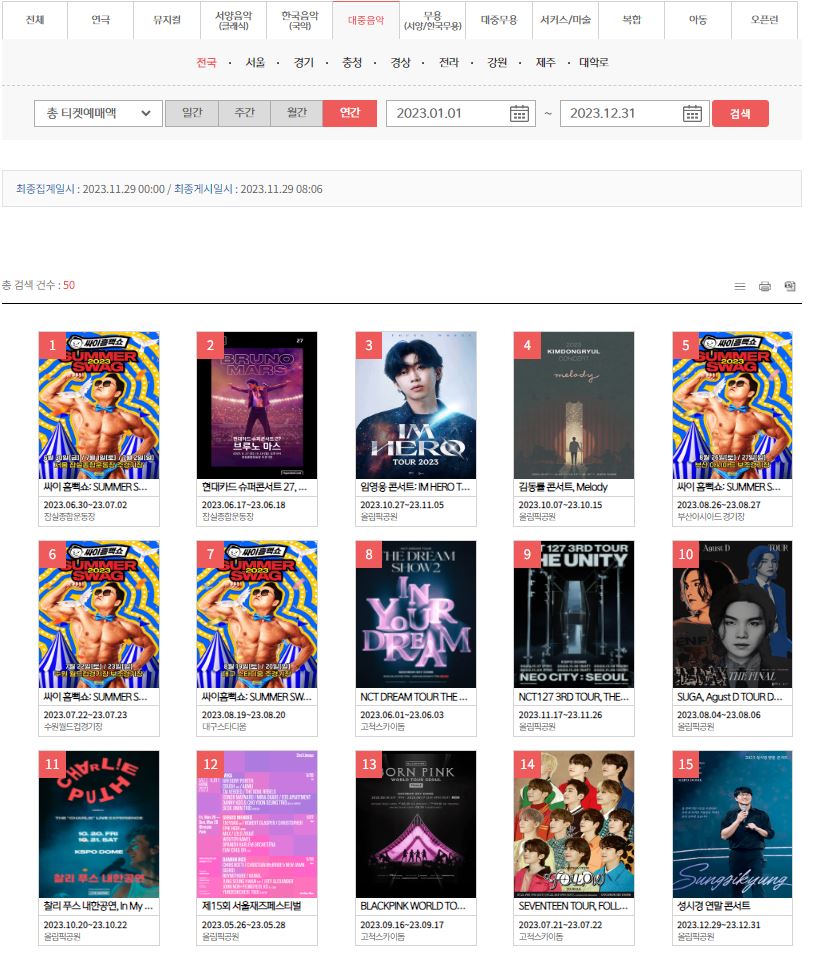Switch to the 연극 genre tab

101,20
